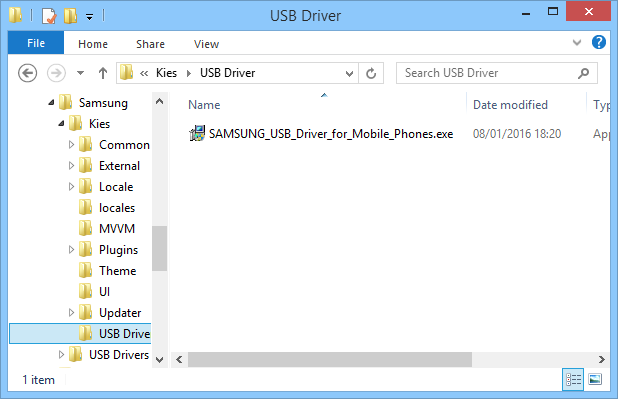Click the navigation pane vertical scrollbar thumb
The width and height of the screenshot is (618, 399).
tap(160, 248)
